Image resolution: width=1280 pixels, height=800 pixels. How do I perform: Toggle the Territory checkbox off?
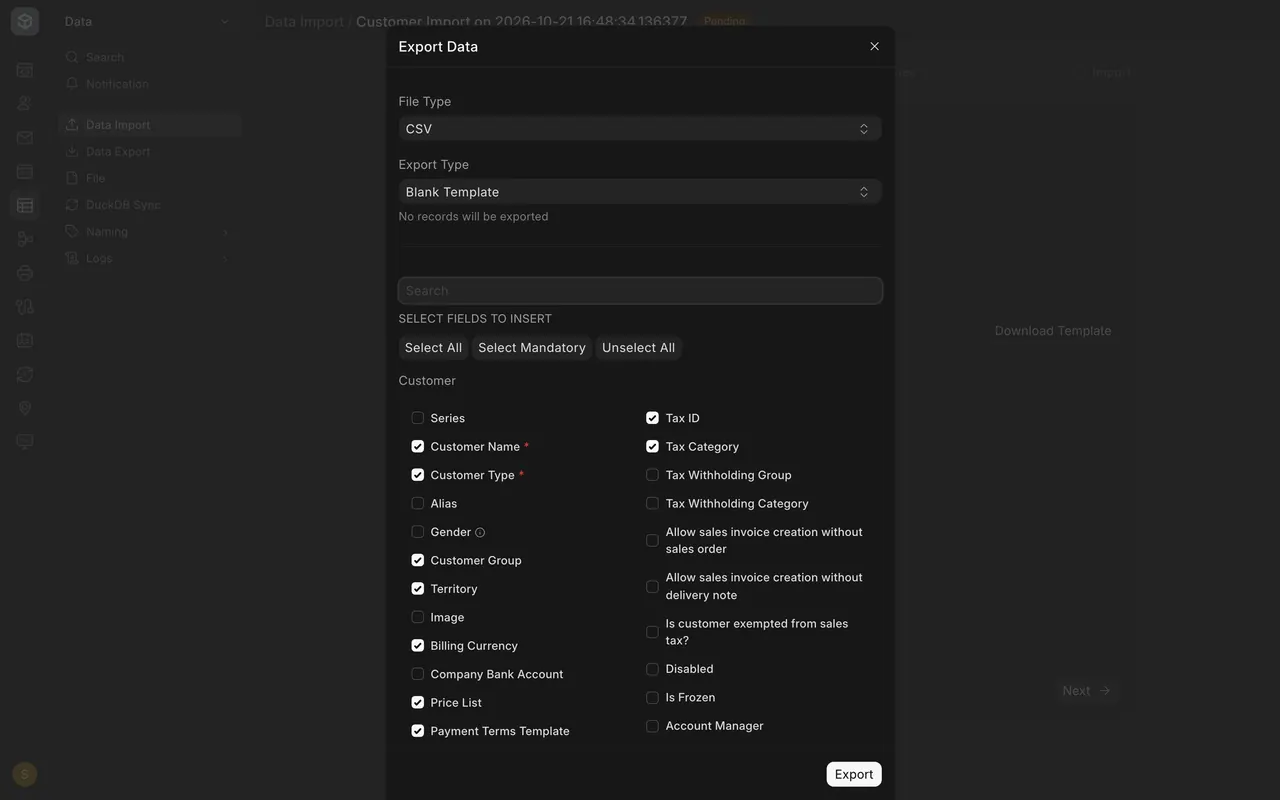(418, 589)
